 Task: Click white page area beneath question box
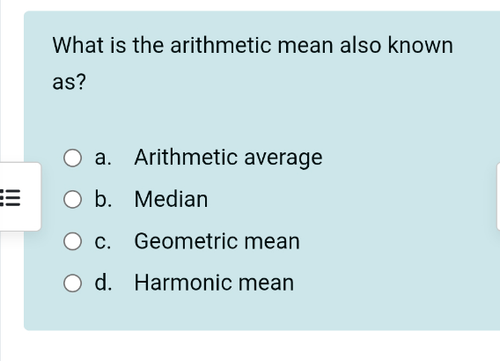pyautogui.click(x=250, y=347)
